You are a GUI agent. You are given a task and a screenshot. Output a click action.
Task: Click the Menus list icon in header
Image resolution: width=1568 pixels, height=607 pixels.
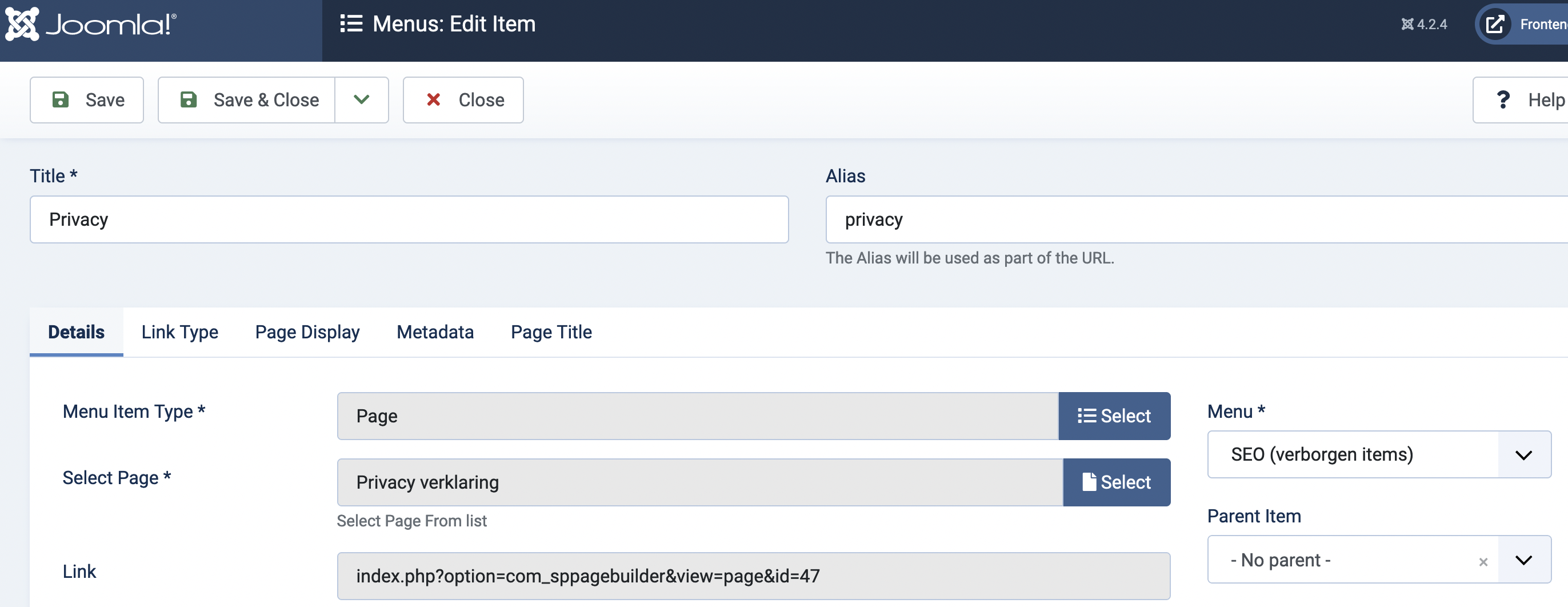click(351, 24)
